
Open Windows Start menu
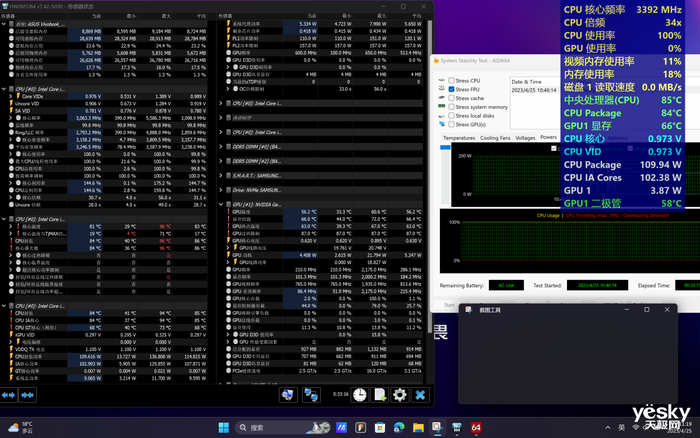coord(224,427)
